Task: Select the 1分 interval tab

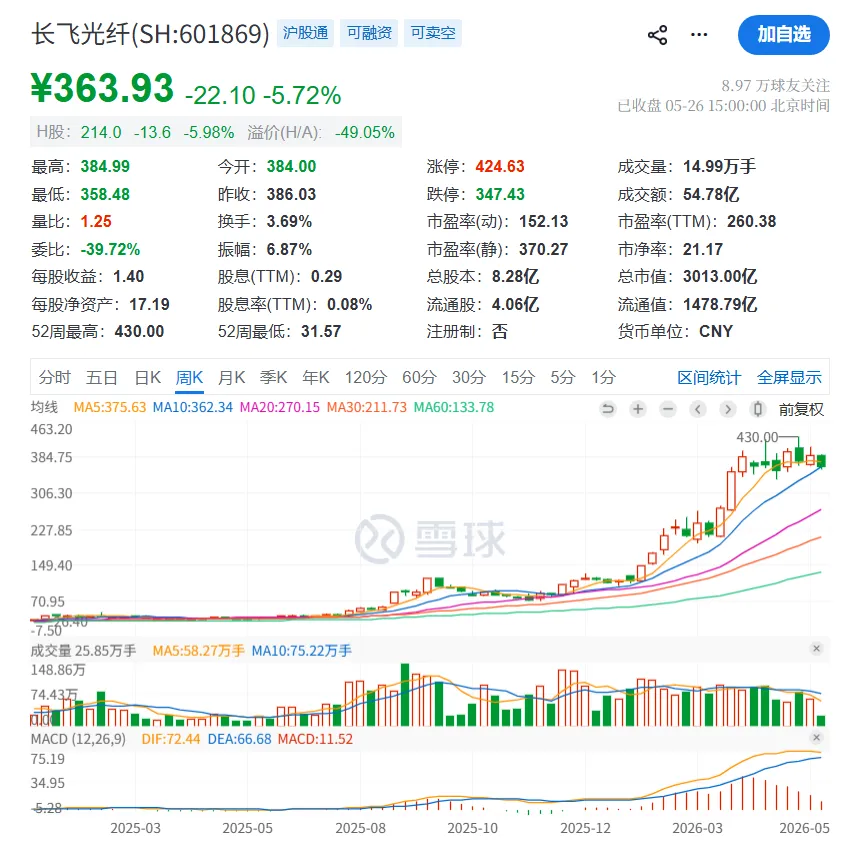Action: [x=603, y=377]
